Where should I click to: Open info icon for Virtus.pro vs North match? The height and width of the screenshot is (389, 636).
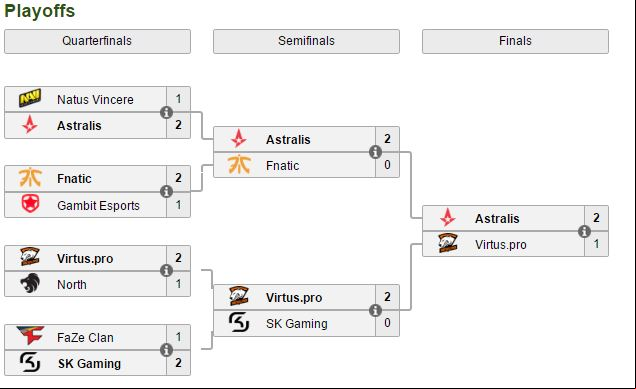[x=166, y=270]
